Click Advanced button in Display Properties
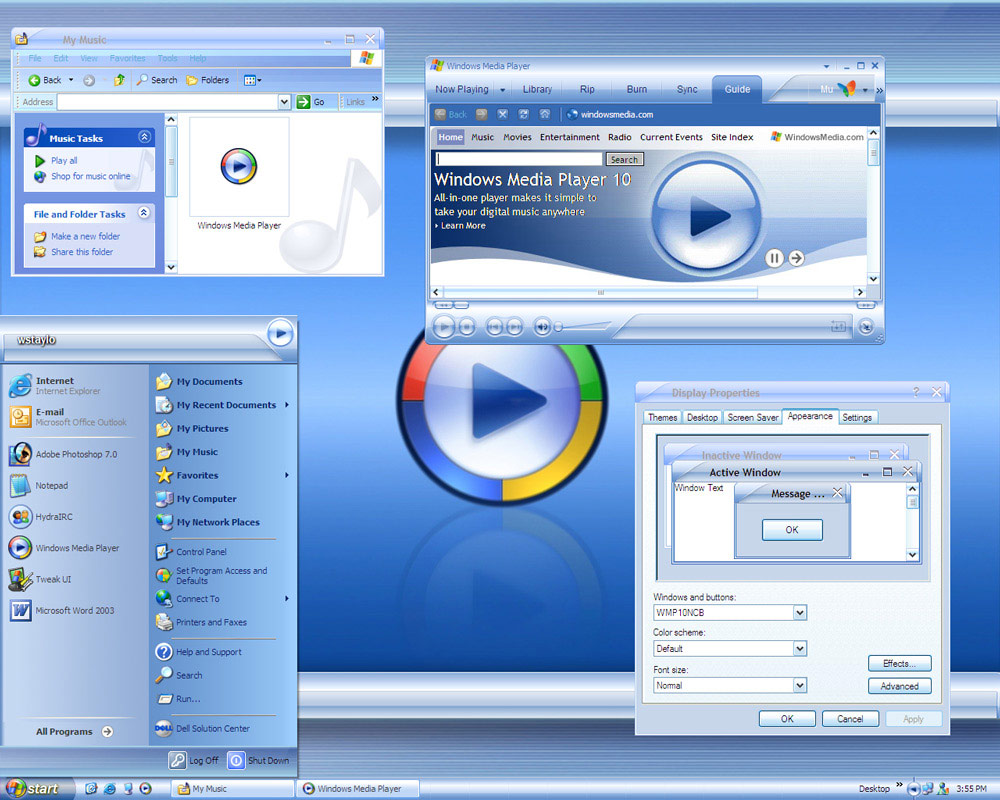1000x800 pixels. pos(899,686)
